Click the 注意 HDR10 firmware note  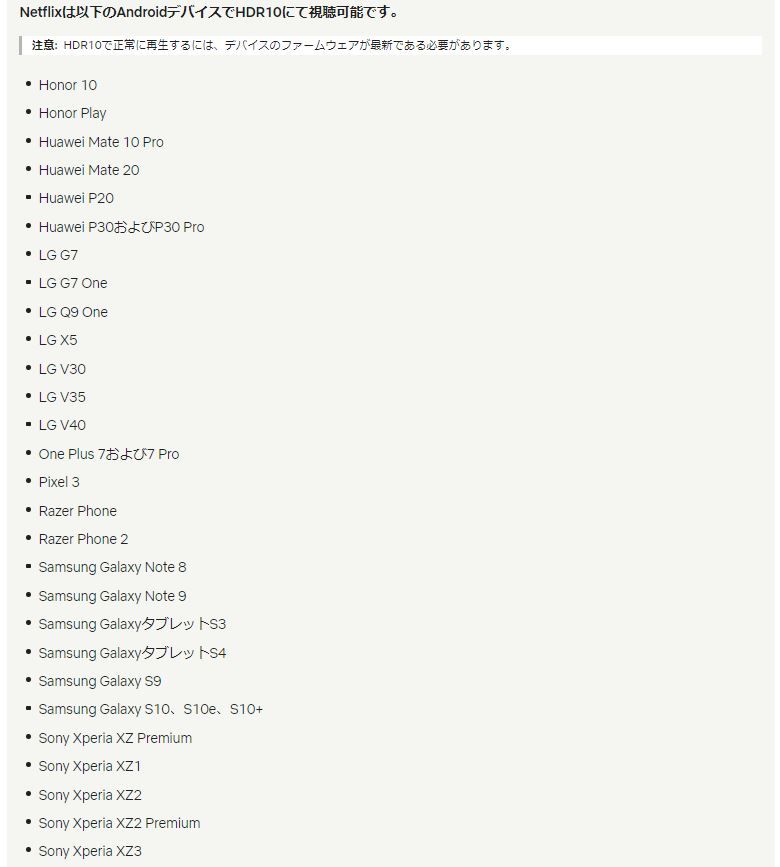point(272,45)
